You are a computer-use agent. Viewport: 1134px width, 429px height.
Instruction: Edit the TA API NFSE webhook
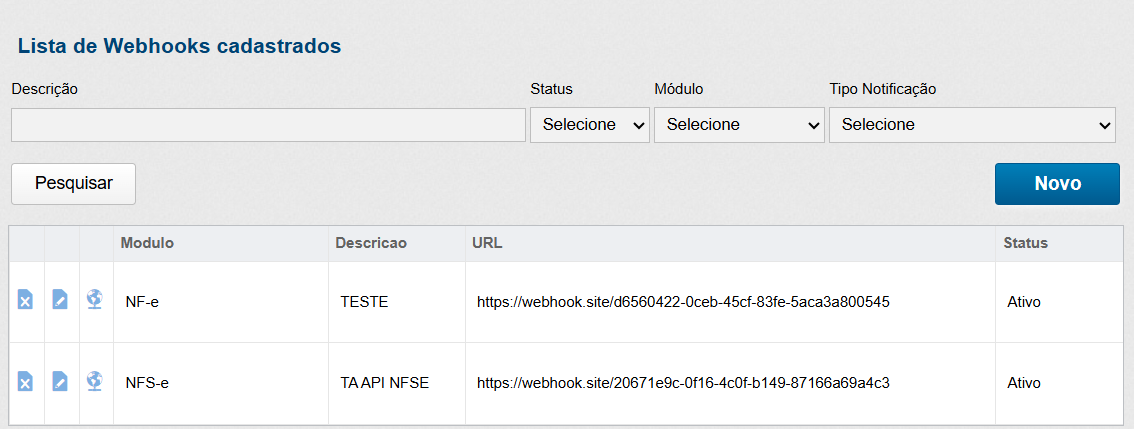click(x=60, y=381)
